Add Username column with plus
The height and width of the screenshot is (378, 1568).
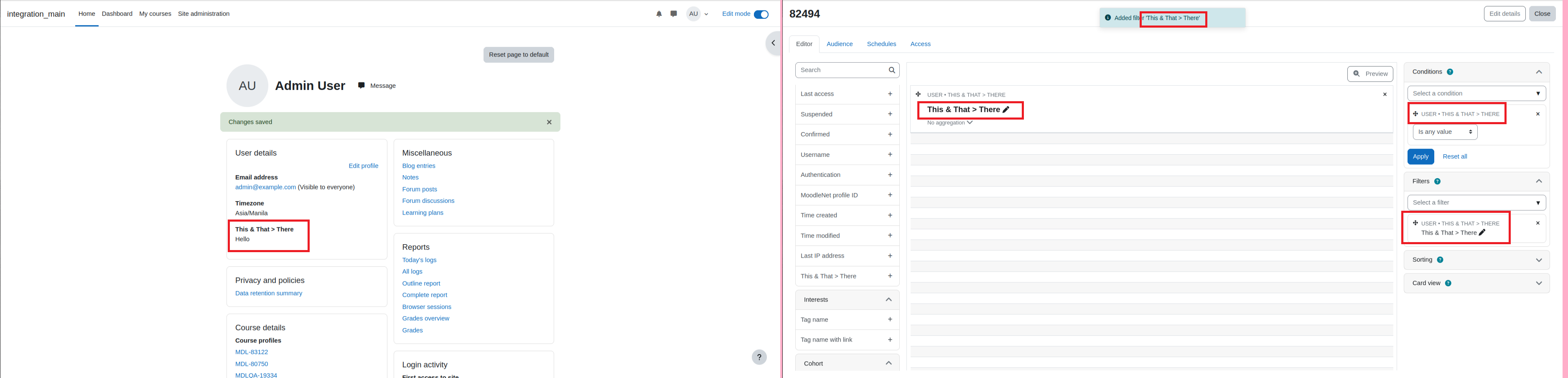tap(890, 155)
